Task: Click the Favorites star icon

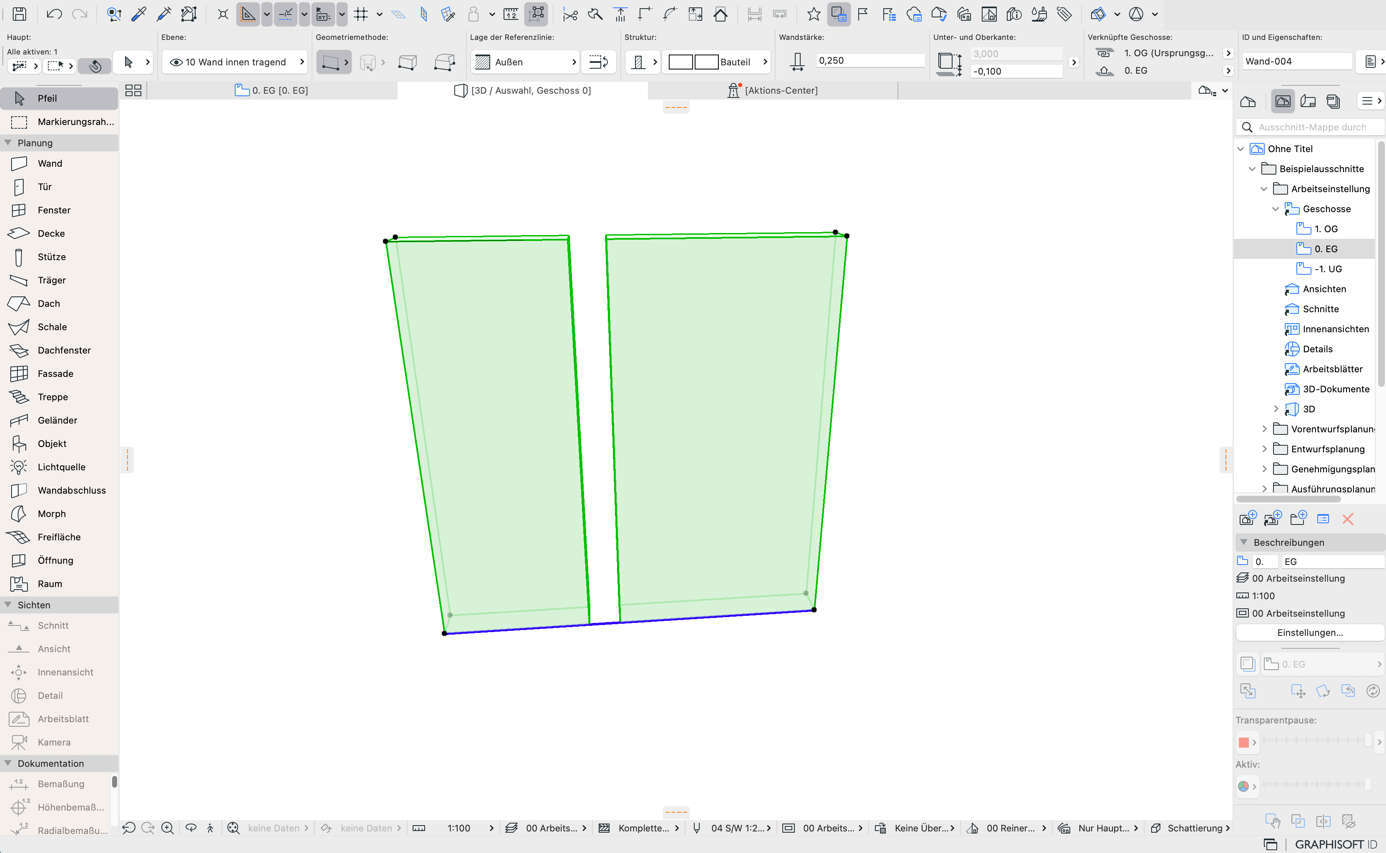Action: 814,14
